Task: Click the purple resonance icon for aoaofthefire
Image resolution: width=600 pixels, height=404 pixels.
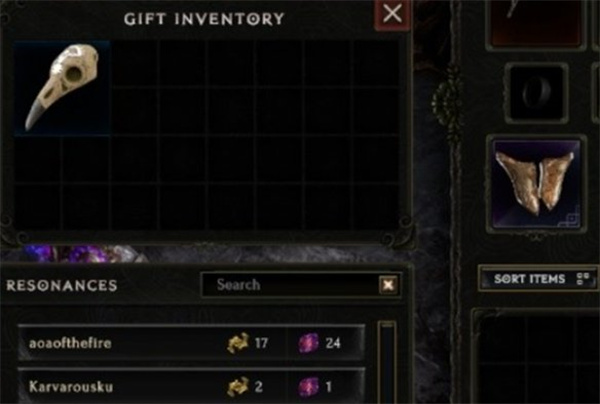Action: [x=308, y=343]
